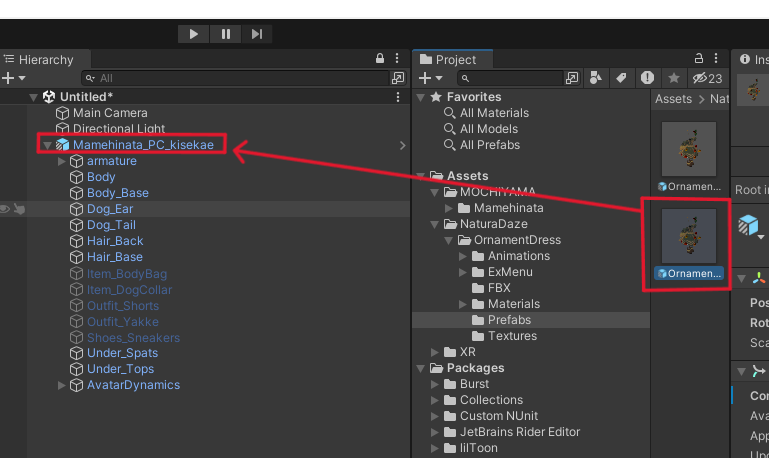This screenshot has height=458, width=769.
Task: Click the Step frame button
Action: [x=257, y=34]
